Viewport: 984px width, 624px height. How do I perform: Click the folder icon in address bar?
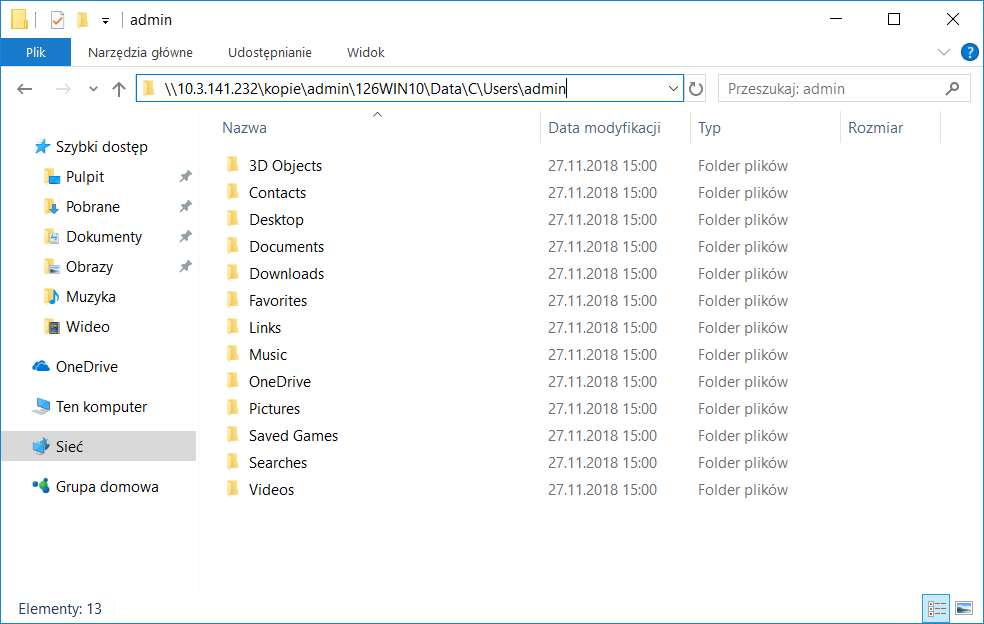point(149,89)
